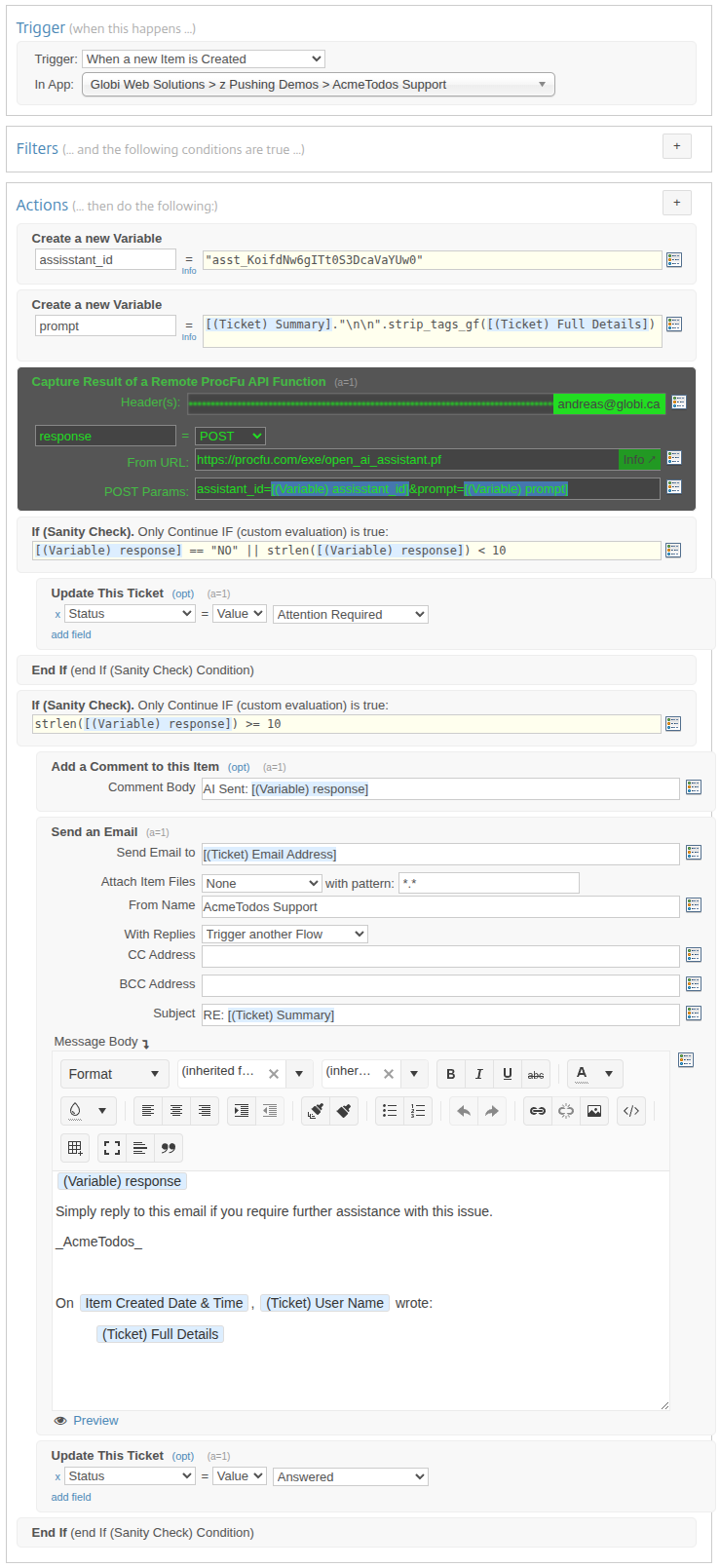Apply underline in the editor toolbar
This screenshot has height=1568, width=720.
click(507, 1074)
